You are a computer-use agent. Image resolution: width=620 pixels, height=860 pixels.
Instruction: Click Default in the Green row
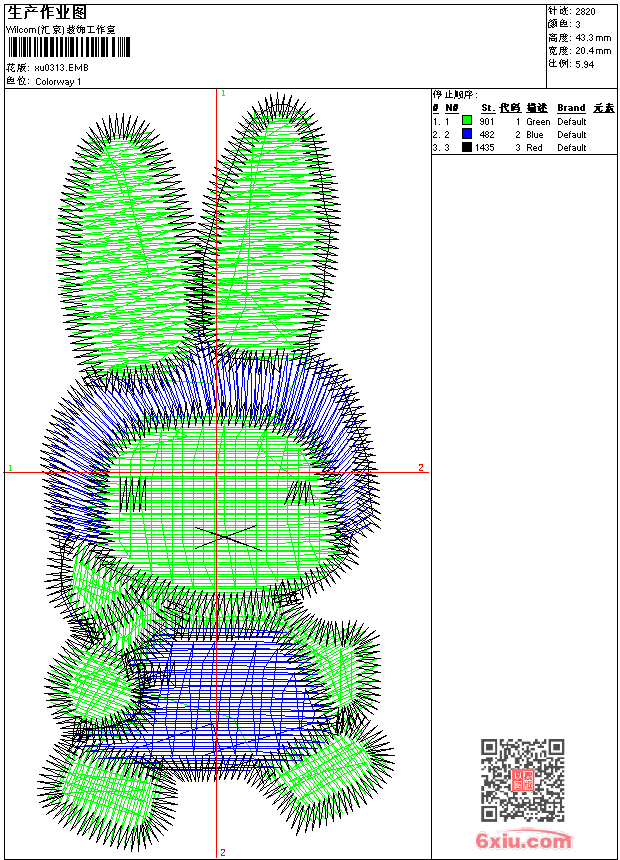pos(572,122)
